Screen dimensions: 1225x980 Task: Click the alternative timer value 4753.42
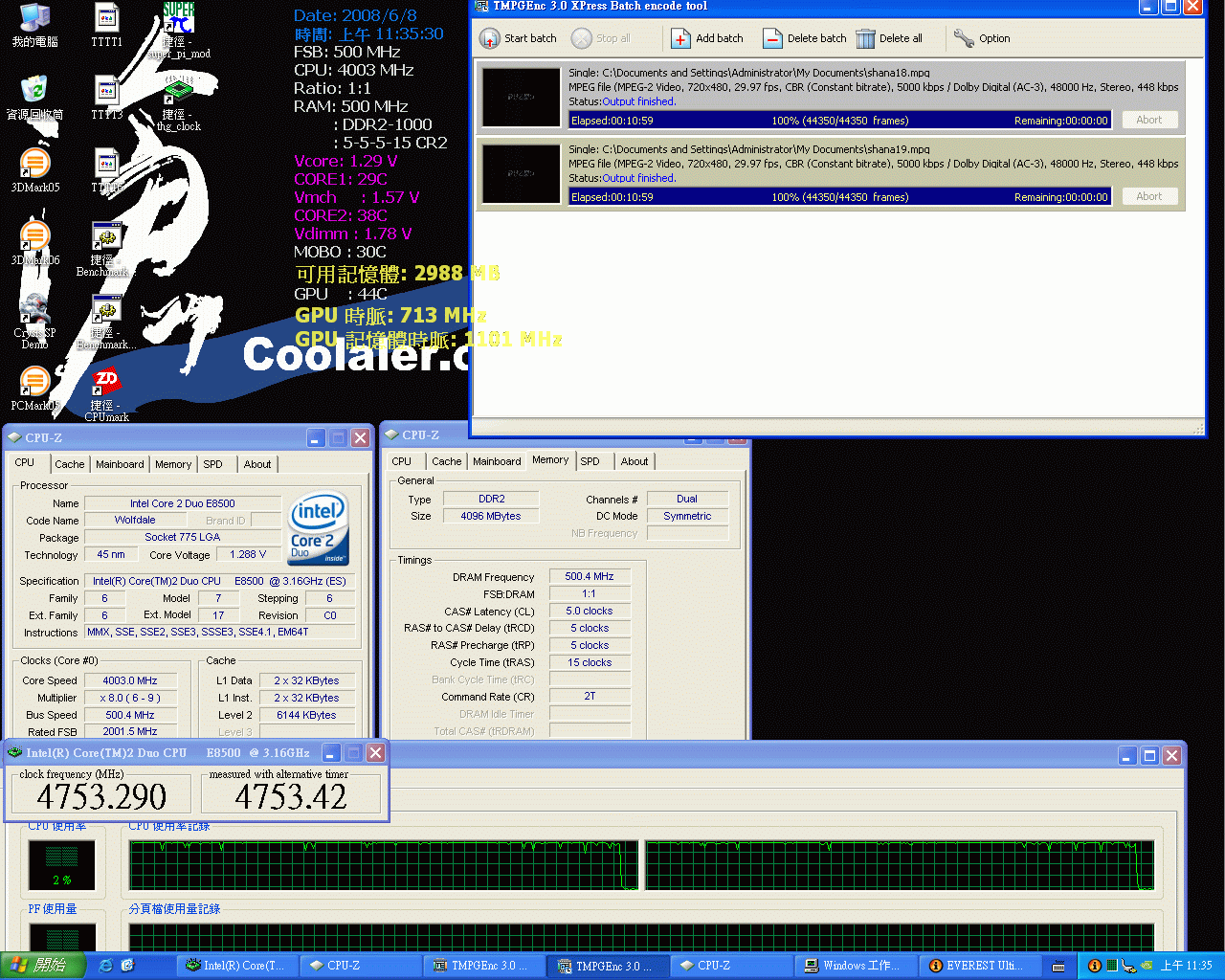(291, 796)
